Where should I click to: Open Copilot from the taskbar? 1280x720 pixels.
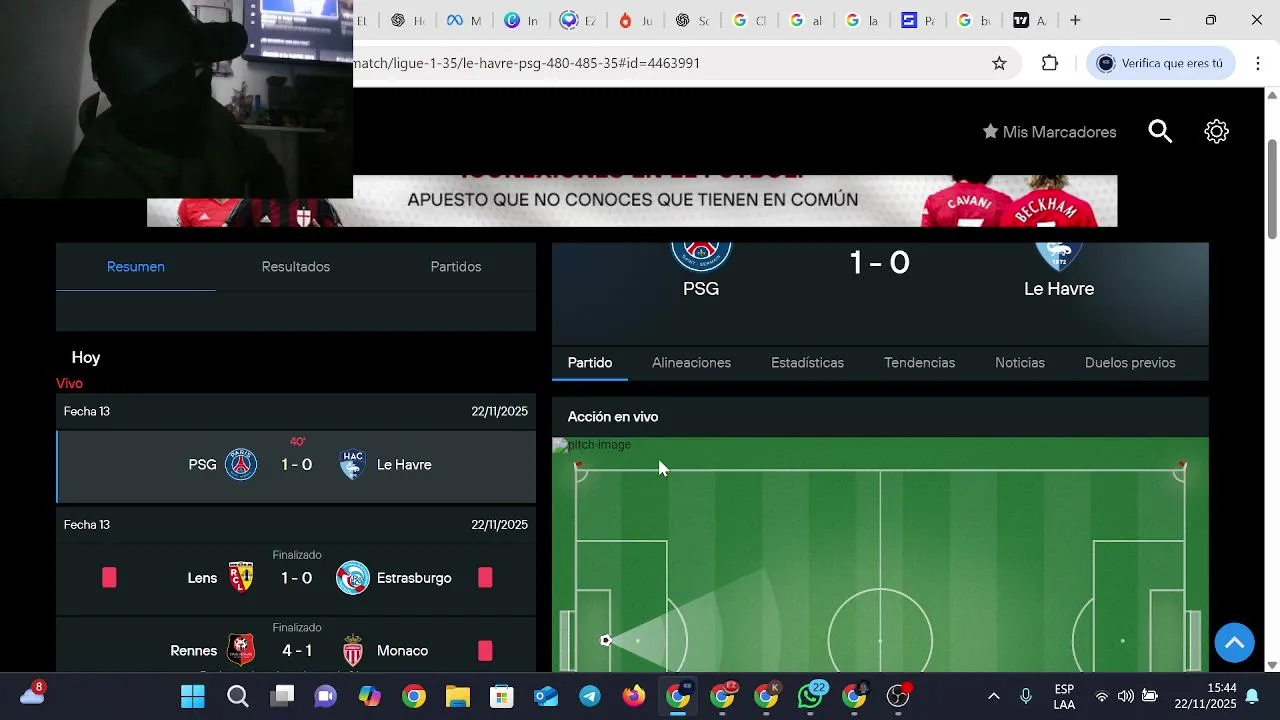pyautogui.click(x=370, y=696)
